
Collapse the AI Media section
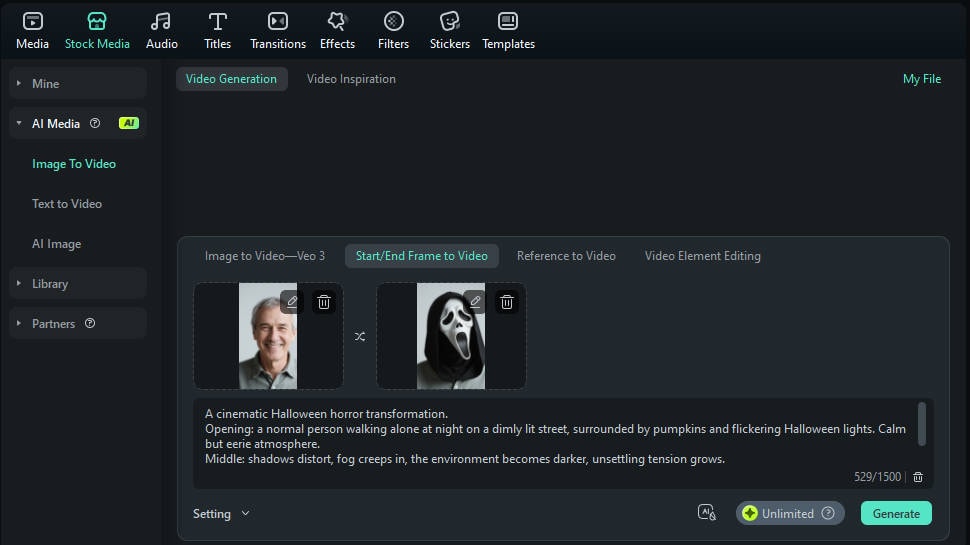[19, 123]
